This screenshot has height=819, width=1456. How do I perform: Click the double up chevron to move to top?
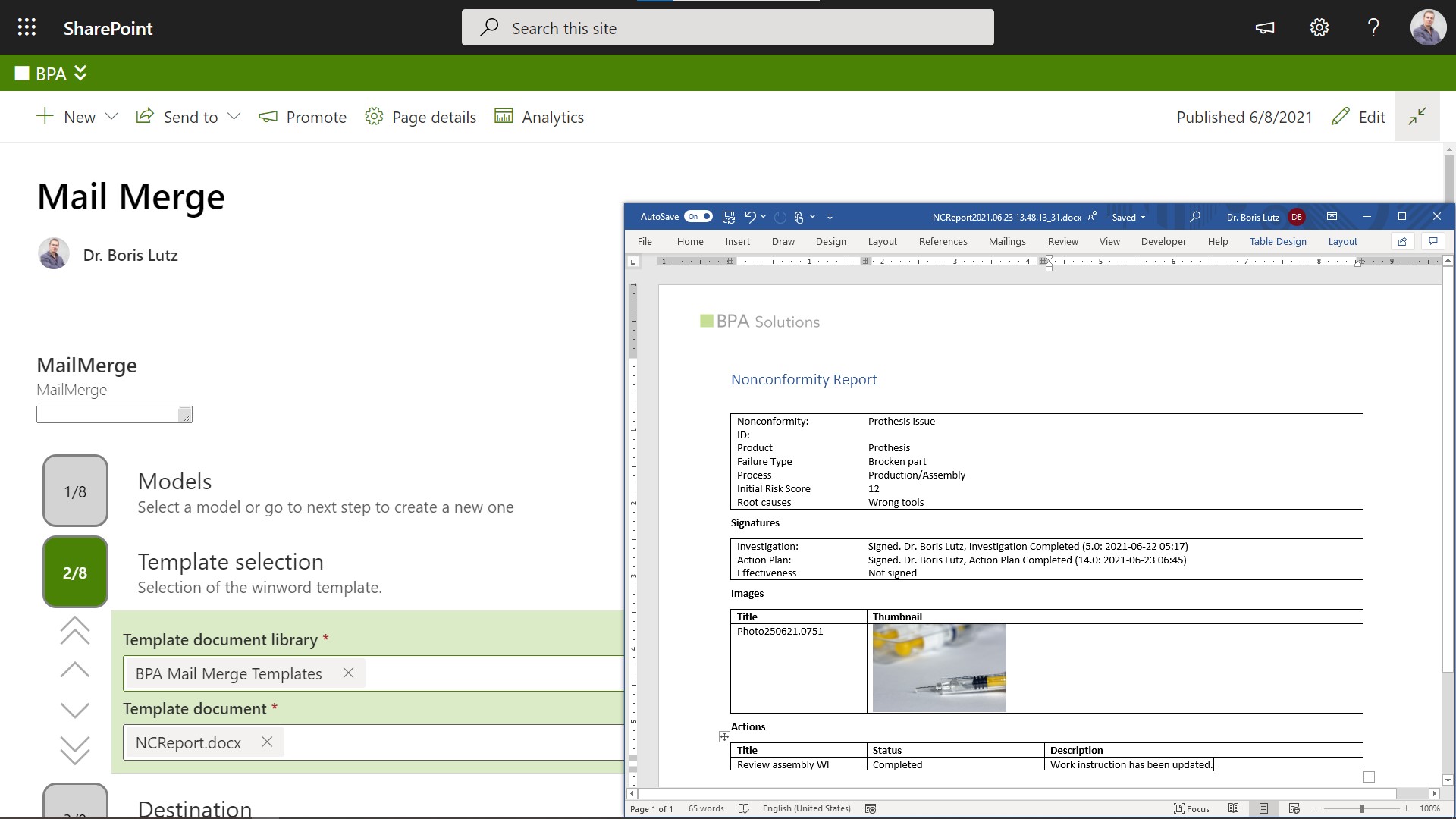[x=75, y=630]
